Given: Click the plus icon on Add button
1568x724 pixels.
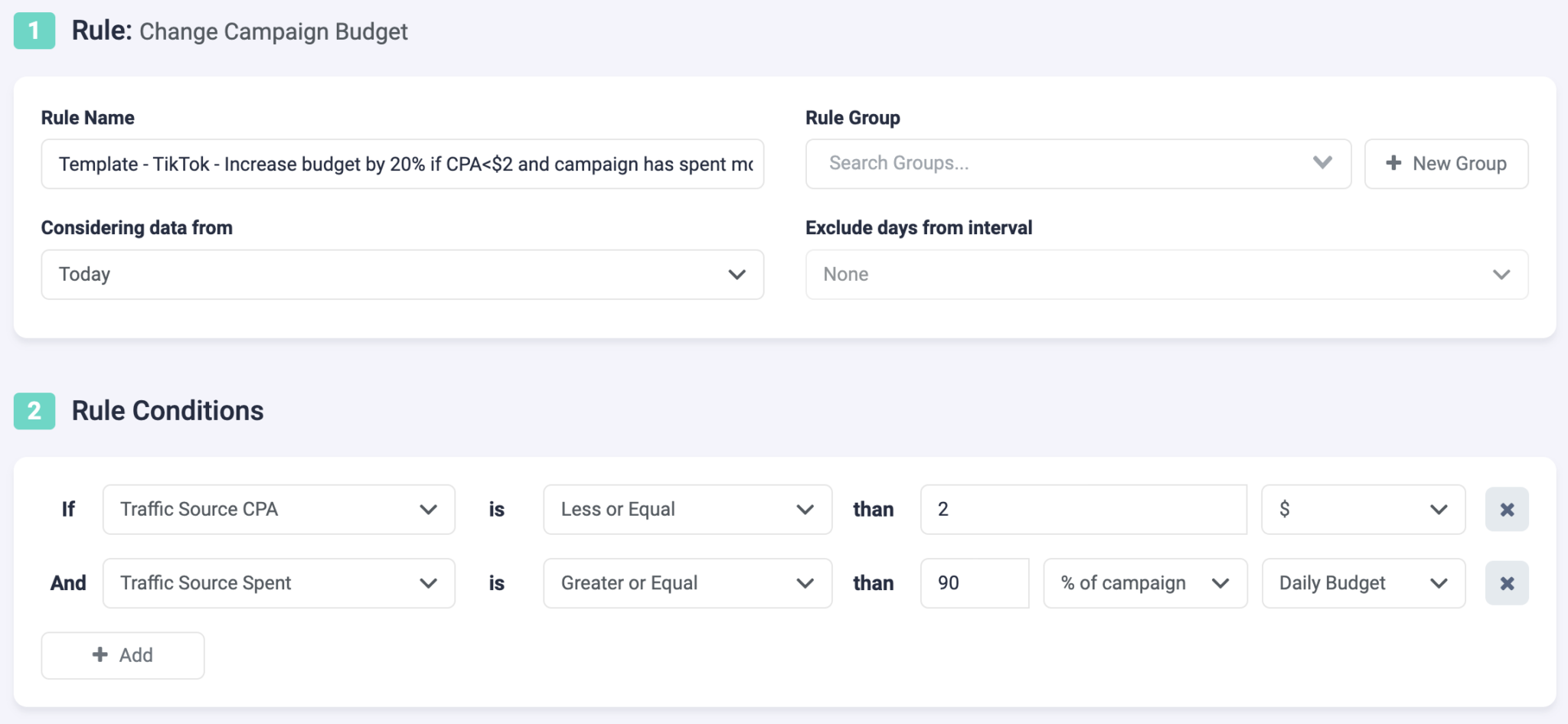Looking at the screenshot, I should pos(100,654).
